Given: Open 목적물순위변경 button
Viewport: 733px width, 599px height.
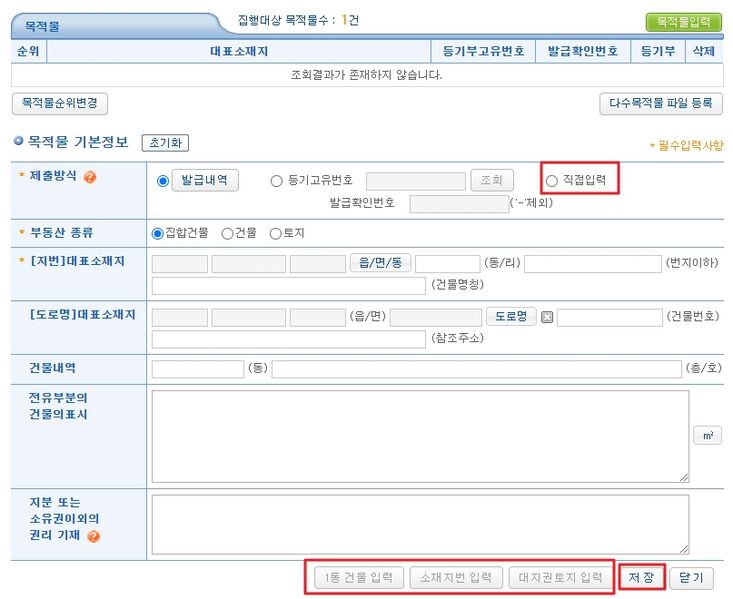Looking at the screenshot, I should tap(60, 103).
